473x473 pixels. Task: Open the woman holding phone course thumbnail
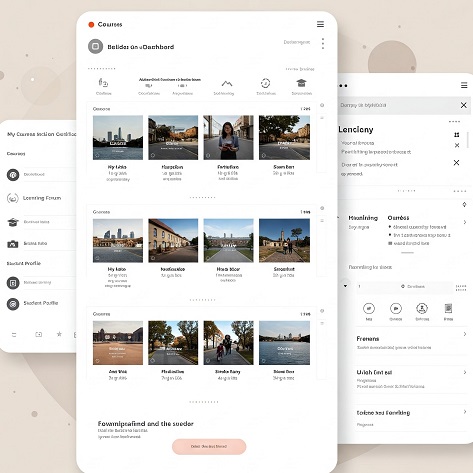tap(228, 138)
